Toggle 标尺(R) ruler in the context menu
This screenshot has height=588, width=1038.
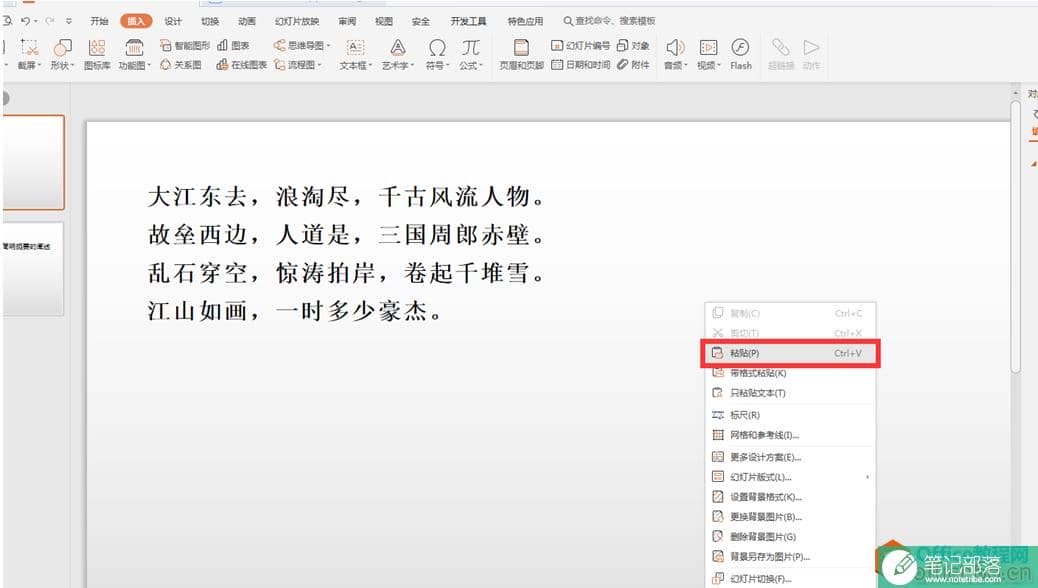[x=790, y=415]
